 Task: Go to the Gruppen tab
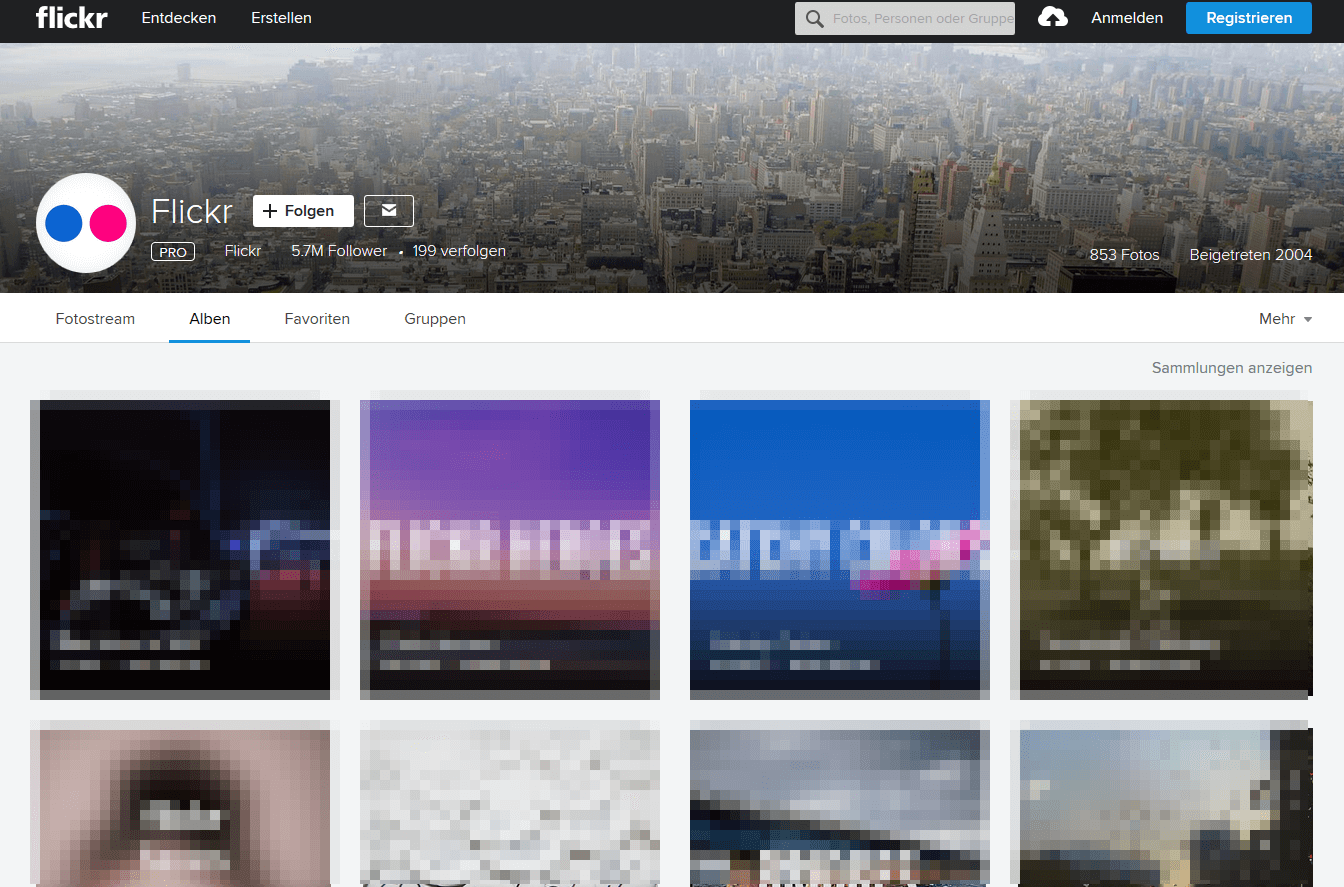coord(435,319)
